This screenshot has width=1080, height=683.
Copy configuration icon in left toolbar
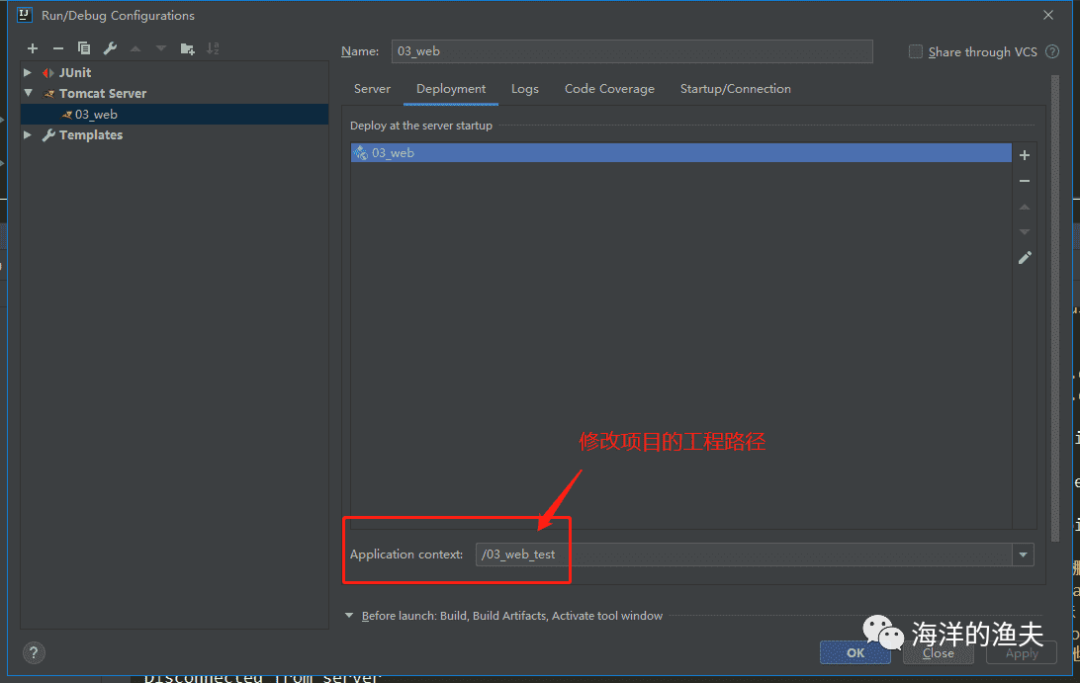[84, 48]
